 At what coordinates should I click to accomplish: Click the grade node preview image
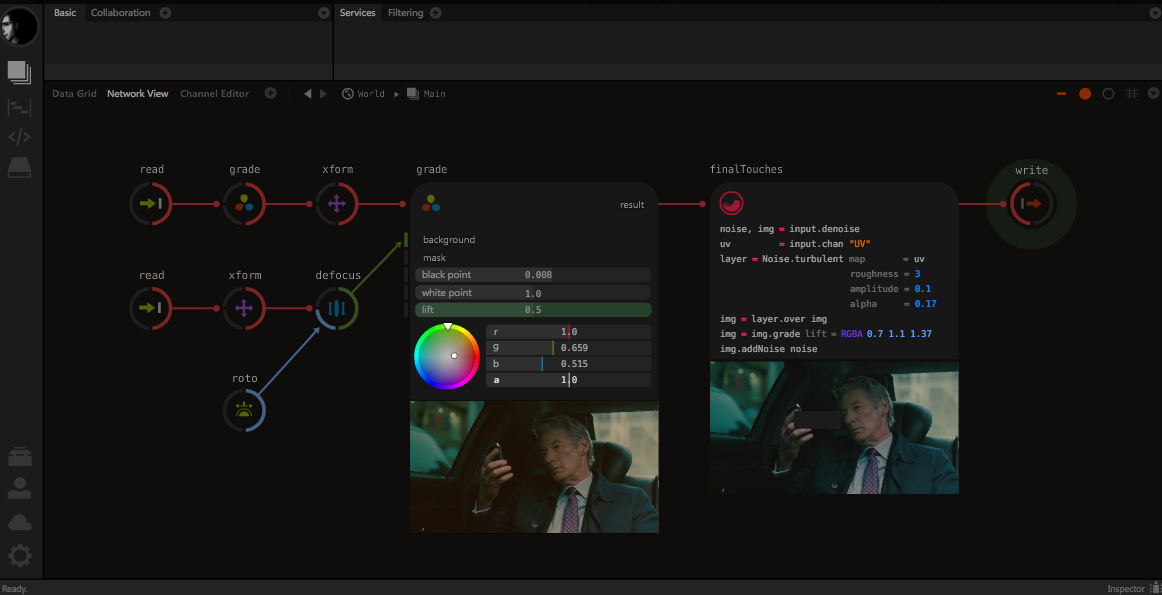tap(534, 467)
